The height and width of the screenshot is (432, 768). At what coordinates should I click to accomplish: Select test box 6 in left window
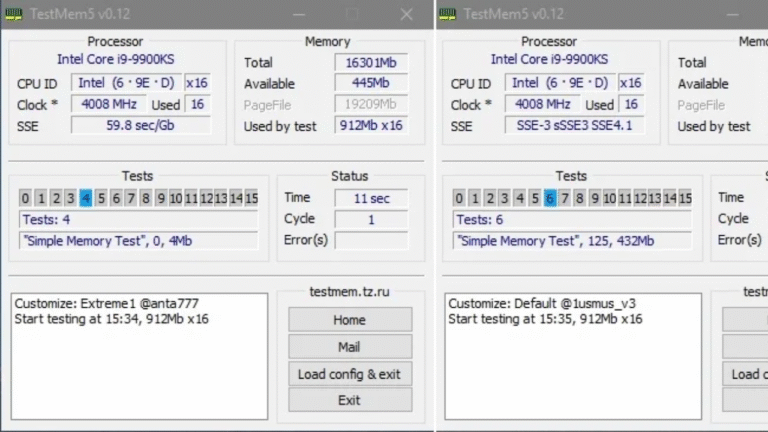[x=116, y=198]
